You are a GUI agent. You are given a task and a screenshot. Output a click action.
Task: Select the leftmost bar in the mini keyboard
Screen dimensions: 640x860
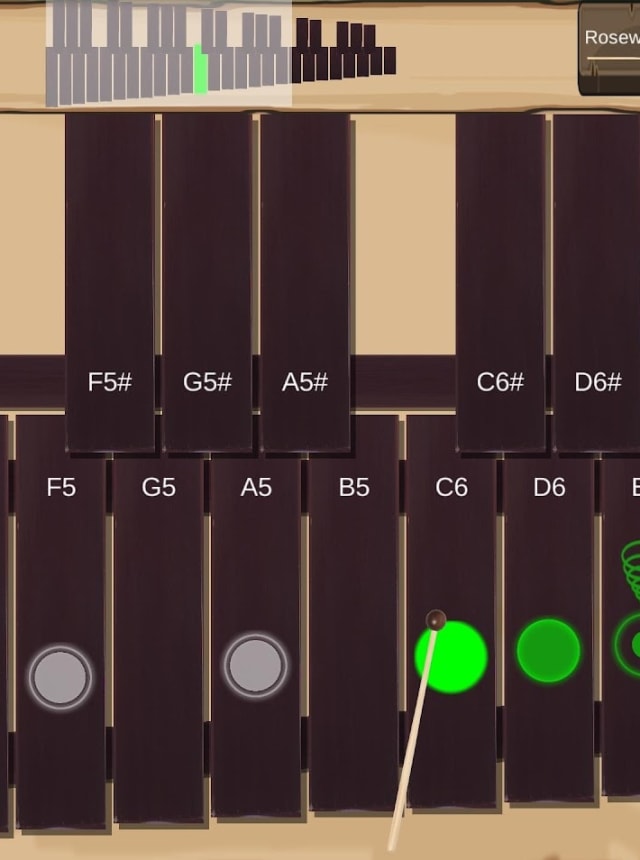pos(52,77)
